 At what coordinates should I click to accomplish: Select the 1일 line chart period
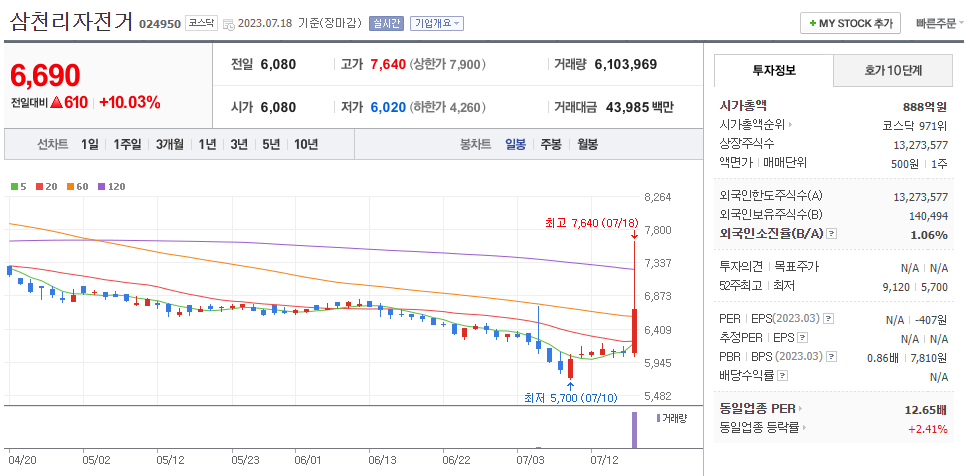coord(90,145)
